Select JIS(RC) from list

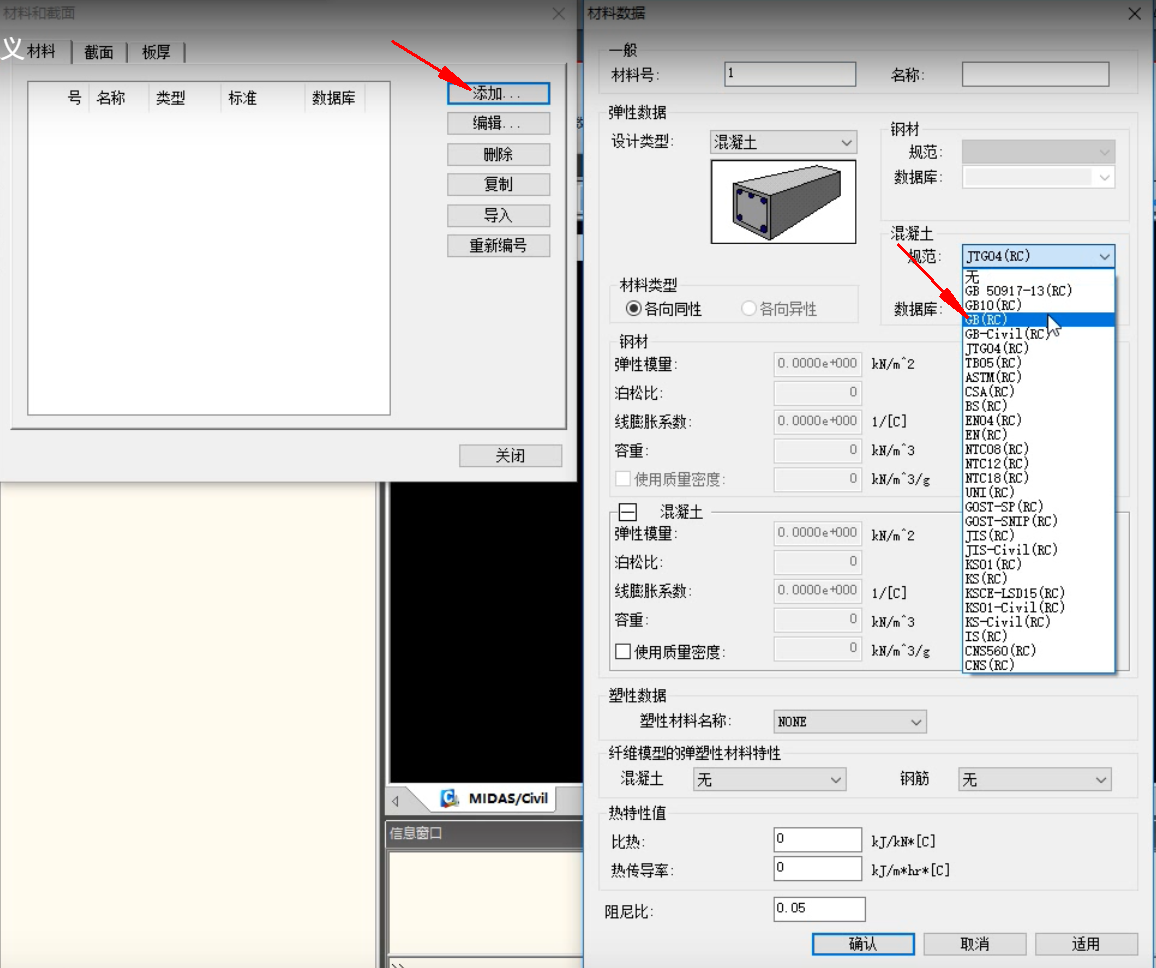click(x=1039, y=535)
